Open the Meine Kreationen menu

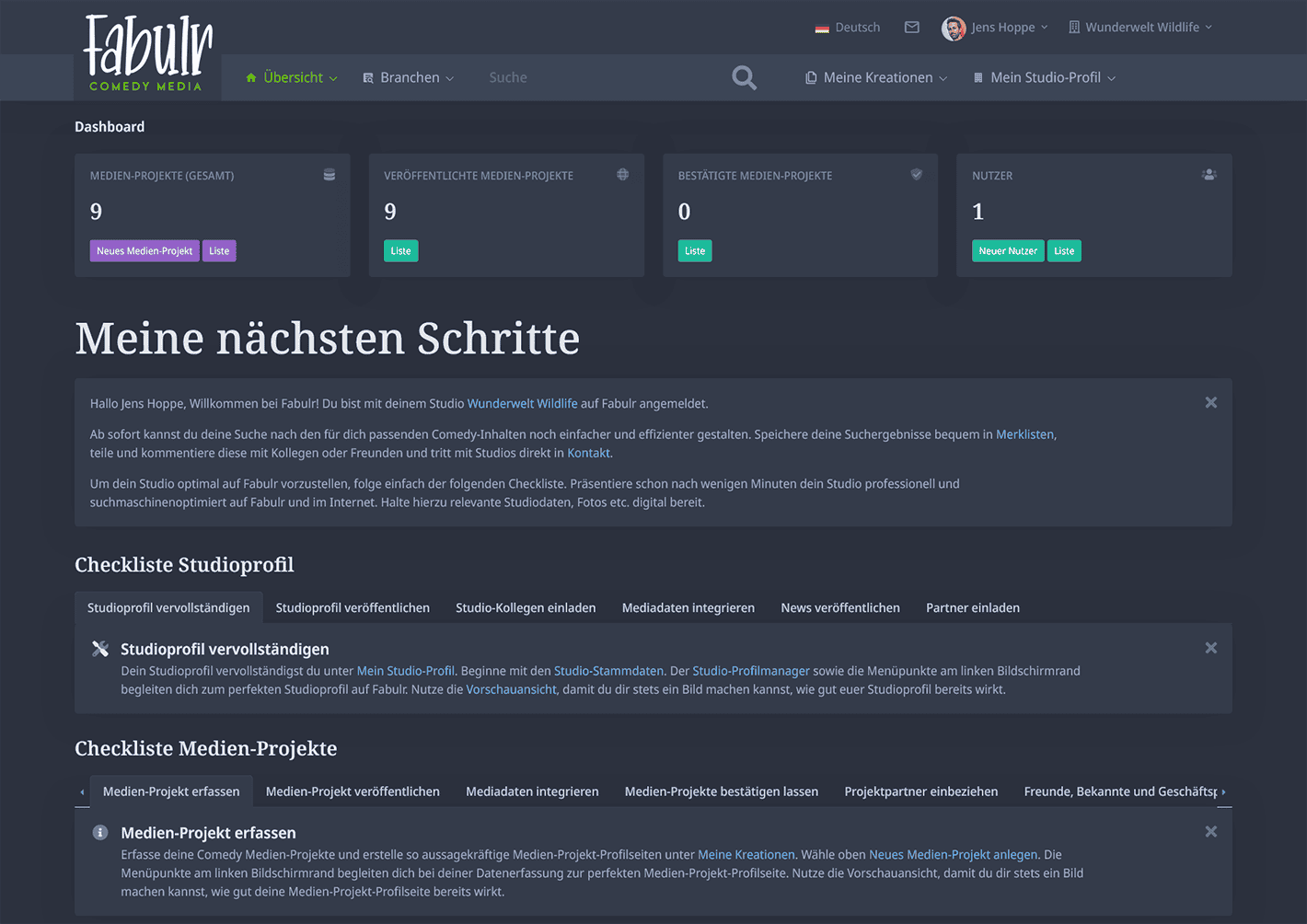875,77
